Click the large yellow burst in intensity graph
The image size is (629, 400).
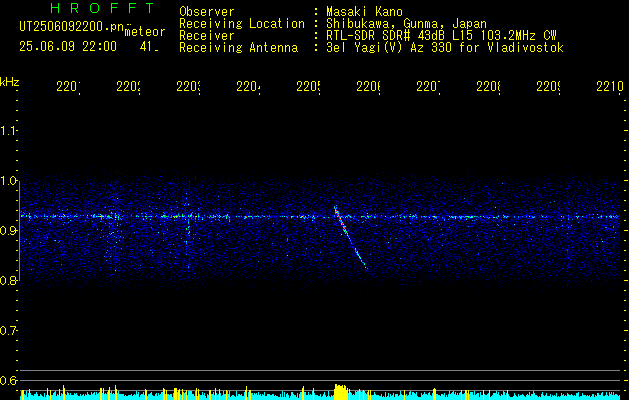tap(341, 392)
